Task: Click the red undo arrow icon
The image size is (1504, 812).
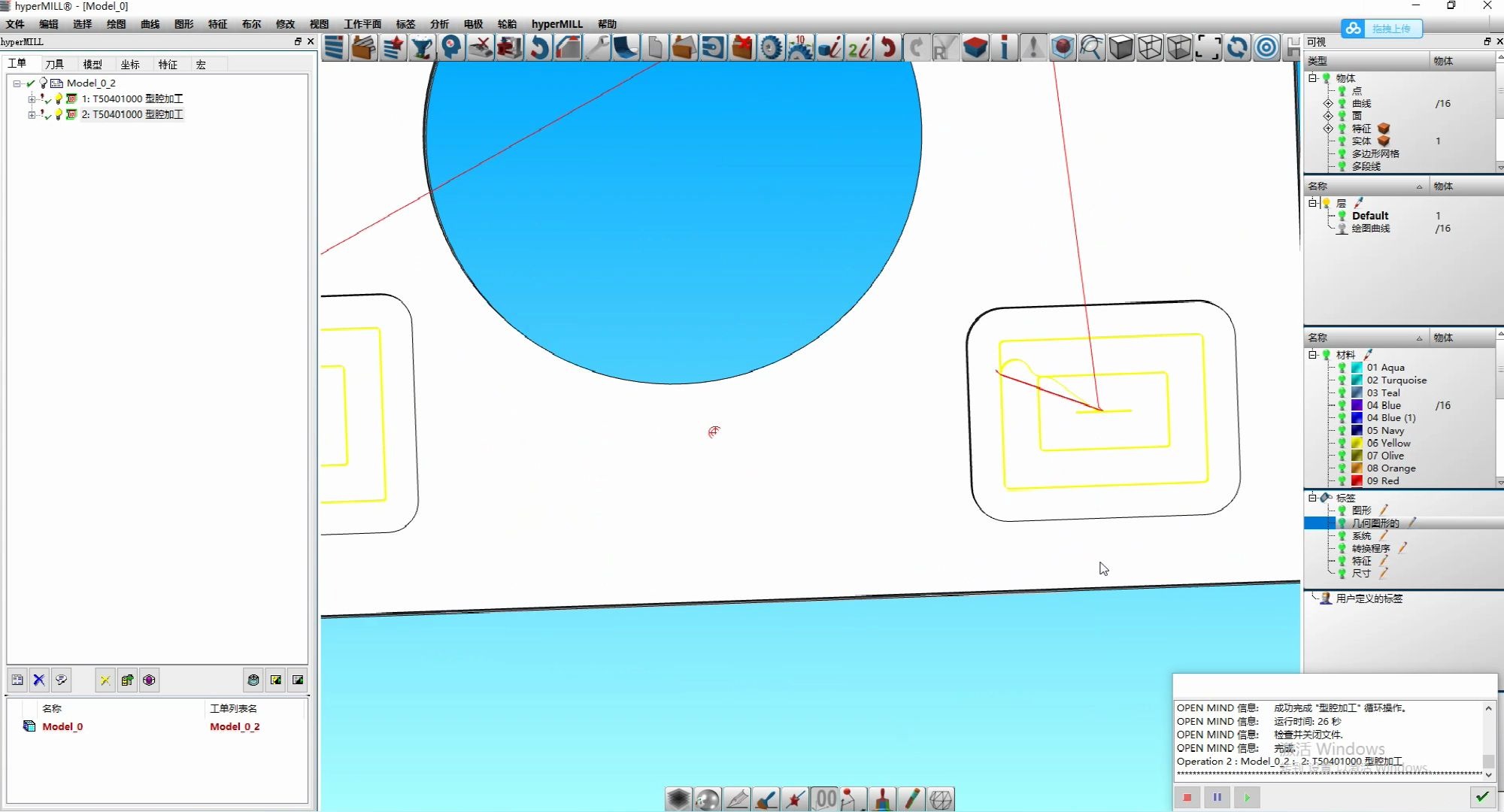Action: coord(888,48)
